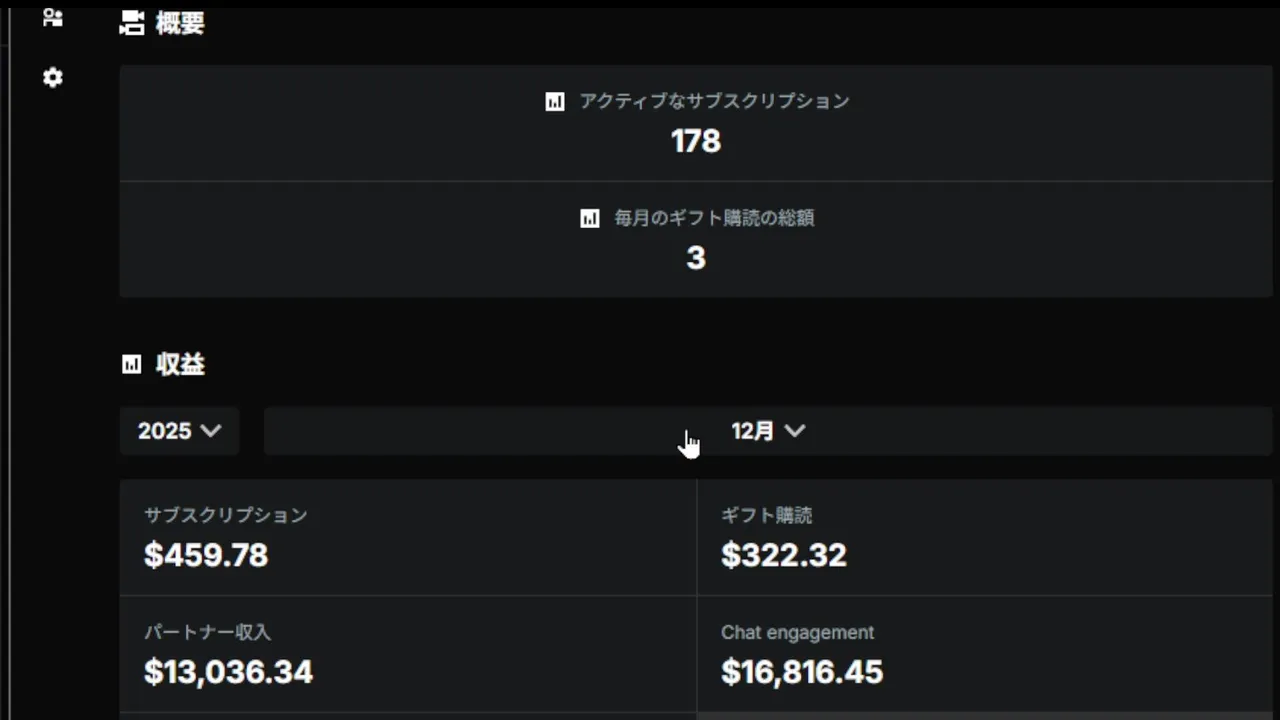Viewport: 1280px width, 720px height.
Task: Click the chevron arrow next to 2025
Action: point(210,431)
